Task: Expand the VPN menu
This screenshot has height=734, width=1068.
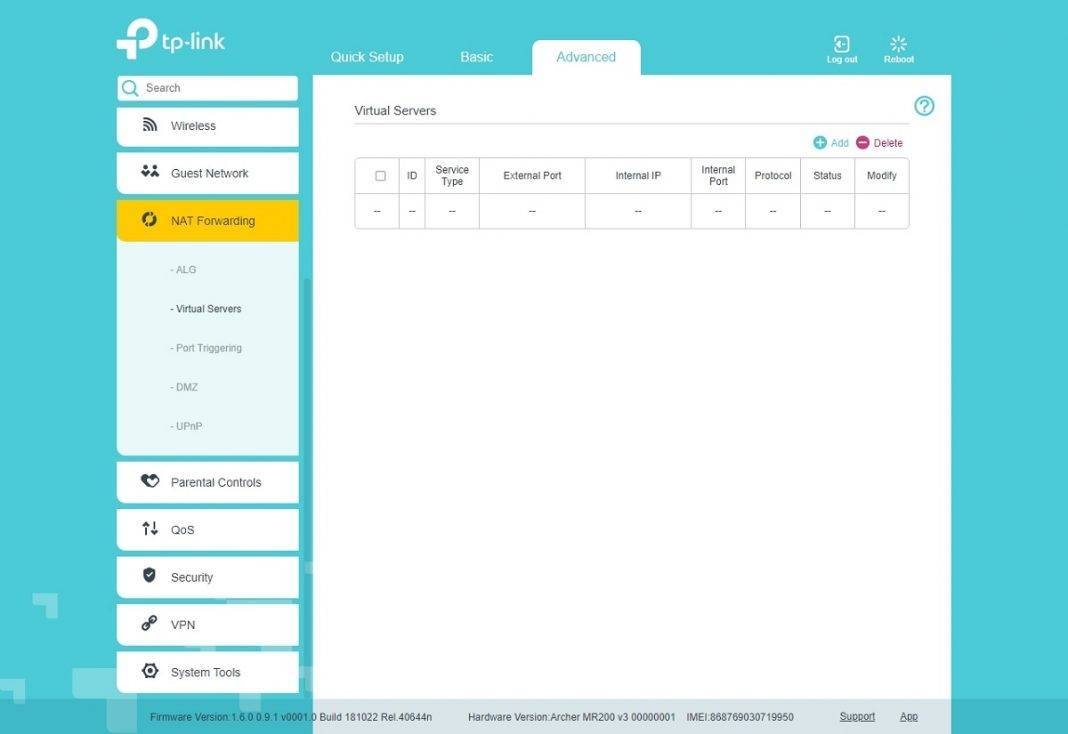Action: (x=208, y=624)
